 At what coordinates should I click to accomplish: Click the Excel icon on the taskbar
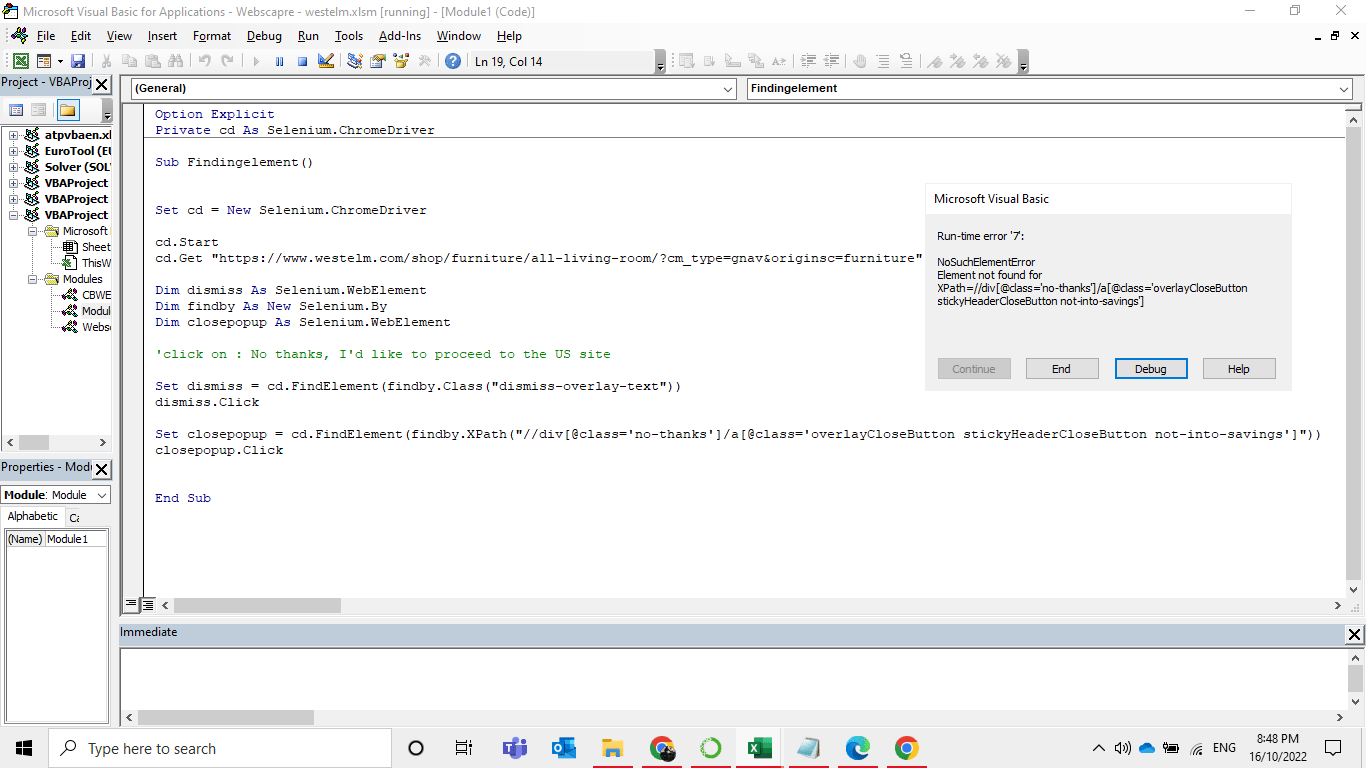[759, 747]
